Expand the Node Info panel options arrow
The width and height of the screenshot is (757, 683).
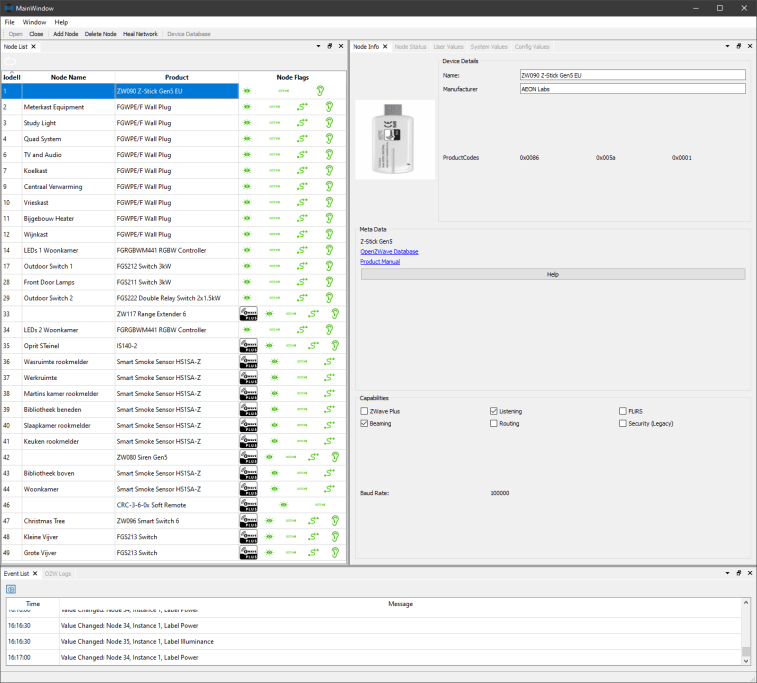728,46
